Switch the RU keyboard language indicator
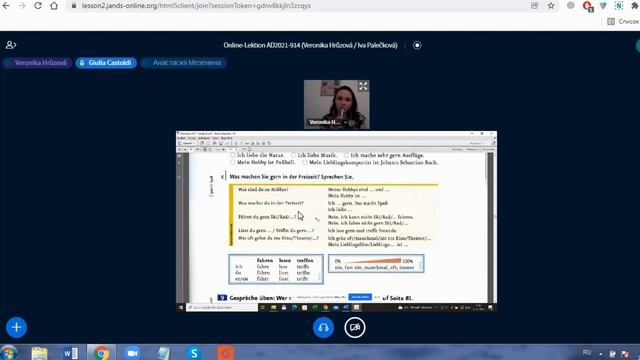Viewport: 640px width, 360px height. click(587, 353)
